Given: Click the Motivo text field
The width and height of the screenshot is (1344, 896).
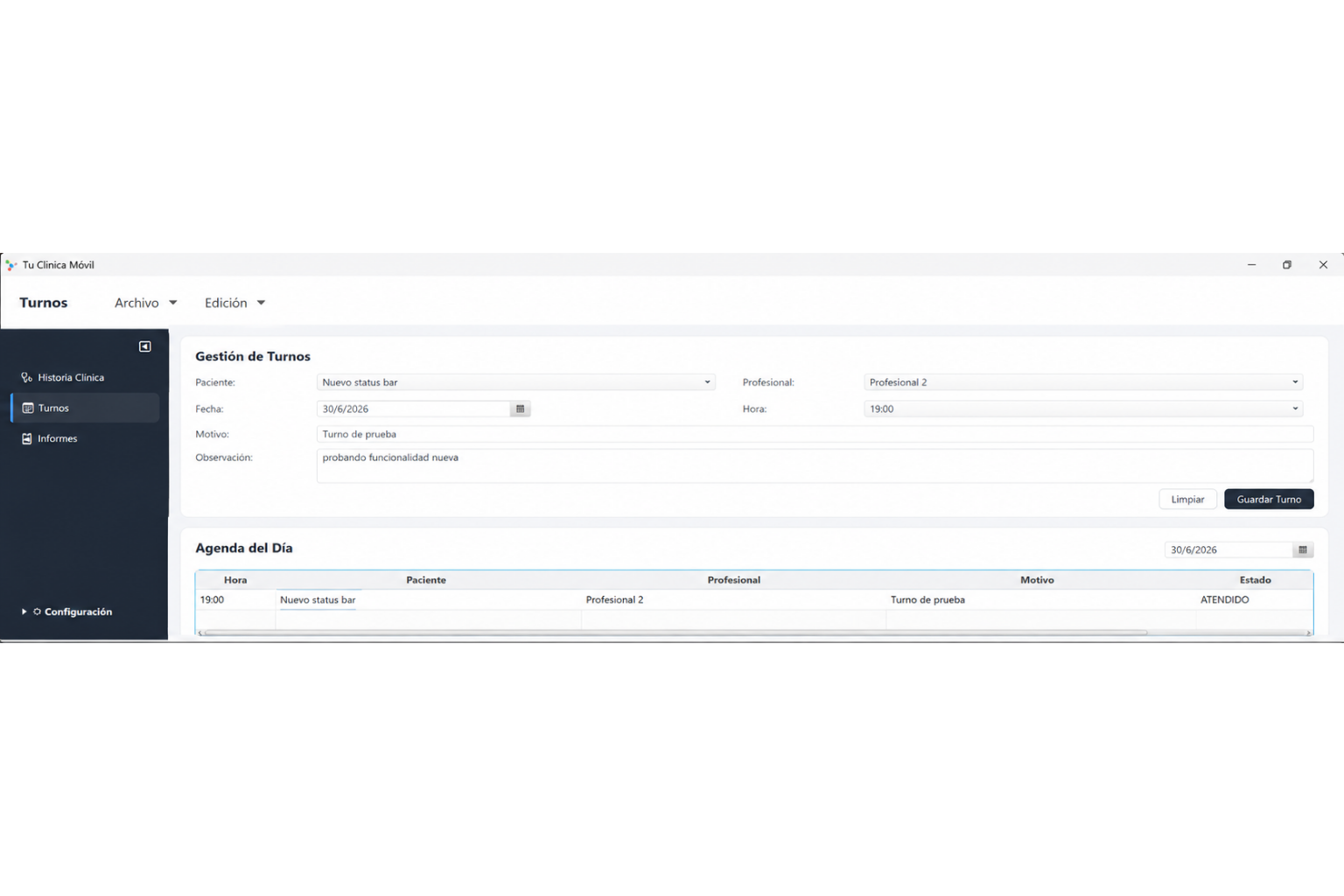Looking at the screenshot, I should [x=815, y=434].
